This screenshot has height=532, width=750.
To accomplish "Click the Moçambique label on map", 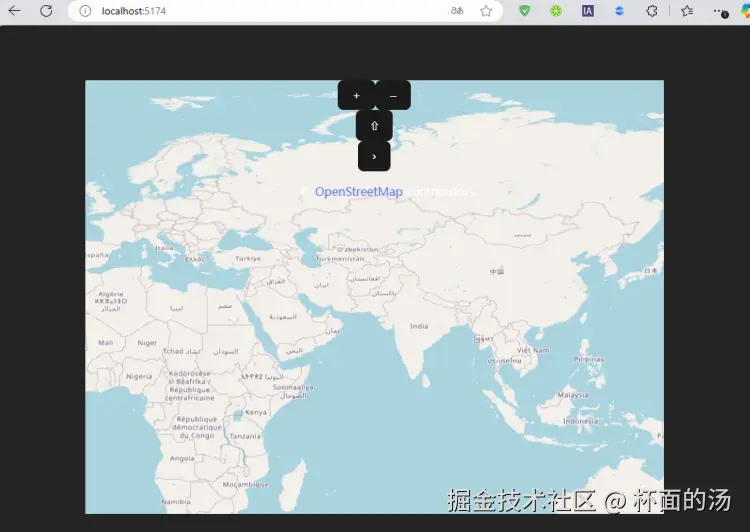I will 245,485.
